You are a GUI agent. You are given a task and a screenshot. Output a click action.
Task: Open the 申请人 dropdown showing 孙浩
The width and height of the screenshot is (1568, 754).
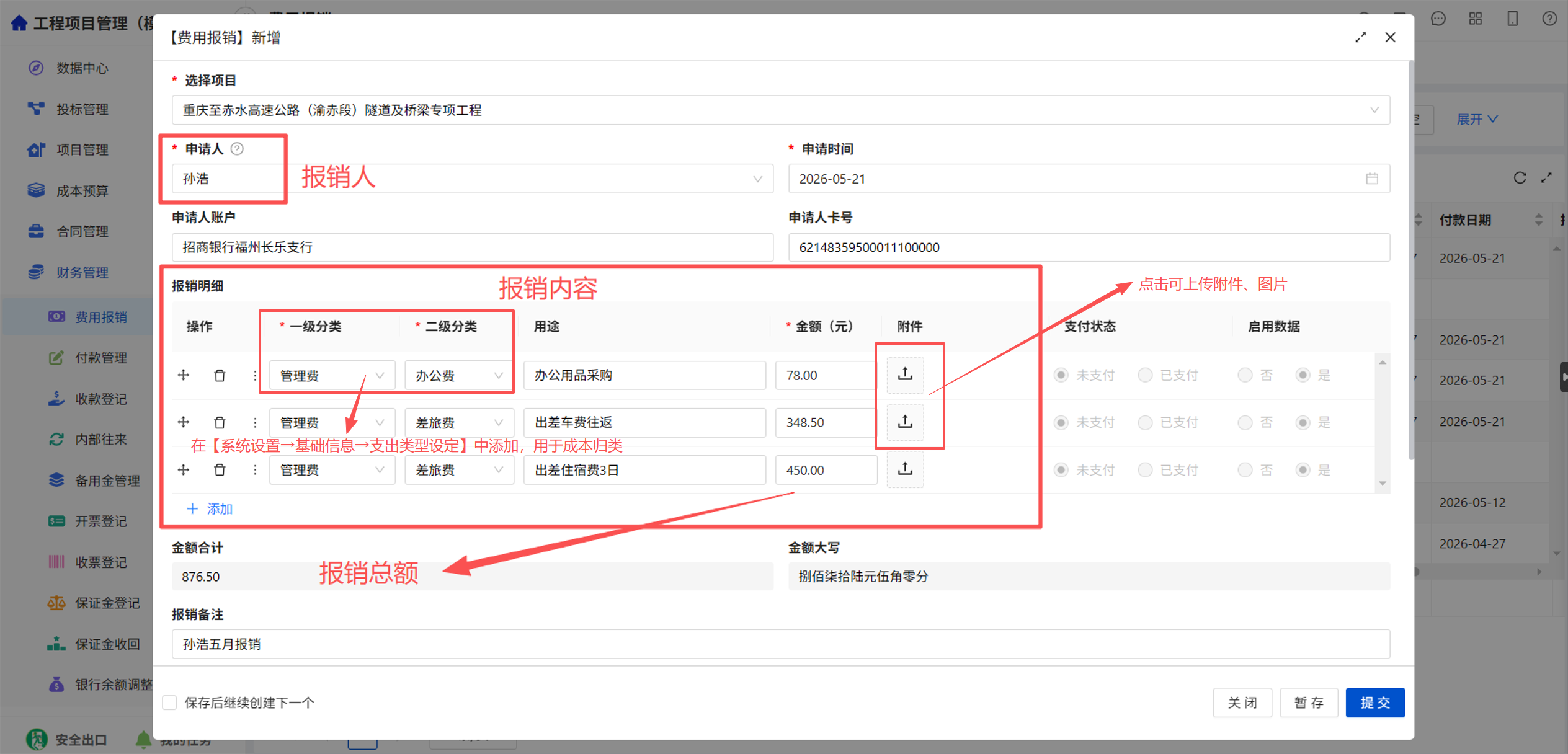473,179
